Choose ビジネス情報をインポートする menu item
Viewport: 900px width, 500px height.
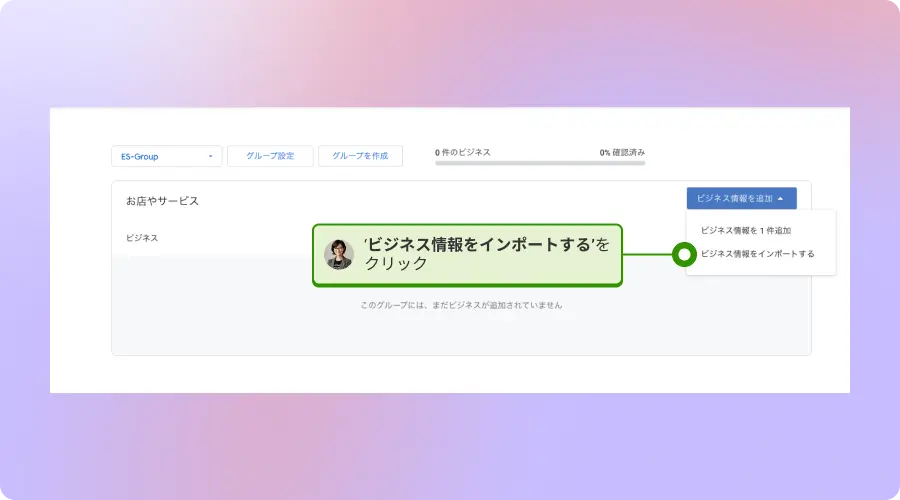[757, 254]
